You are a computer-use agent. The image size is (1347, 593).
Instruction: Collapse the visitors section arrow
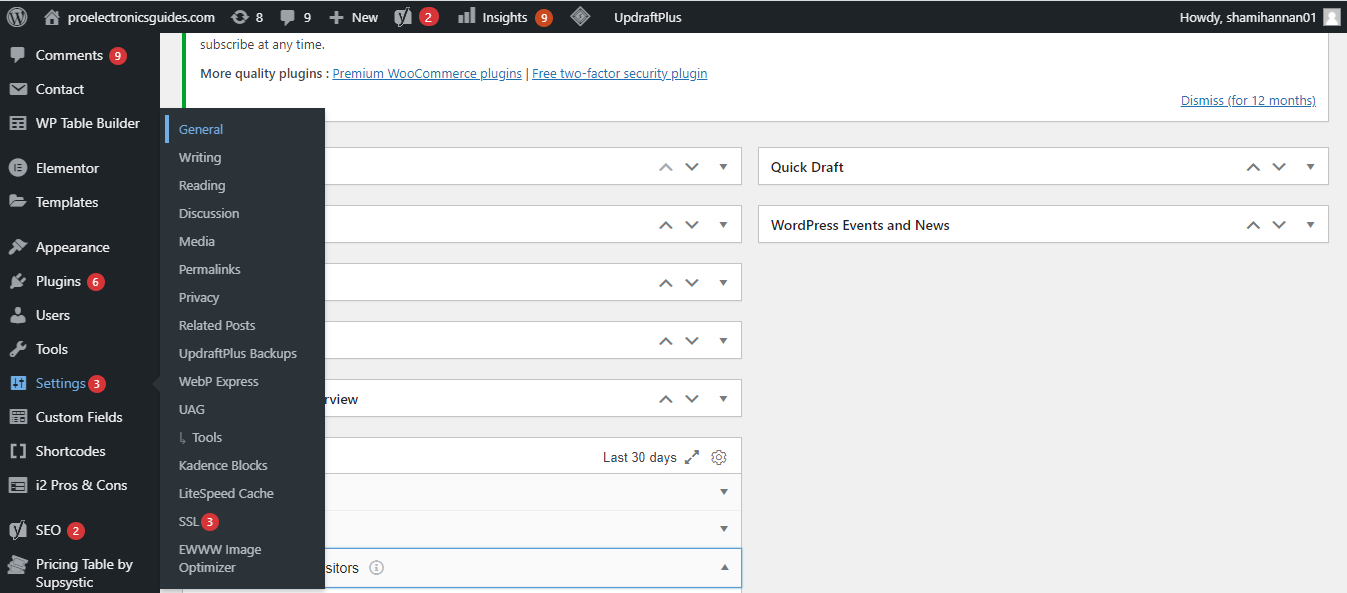(x=724, y=568)
